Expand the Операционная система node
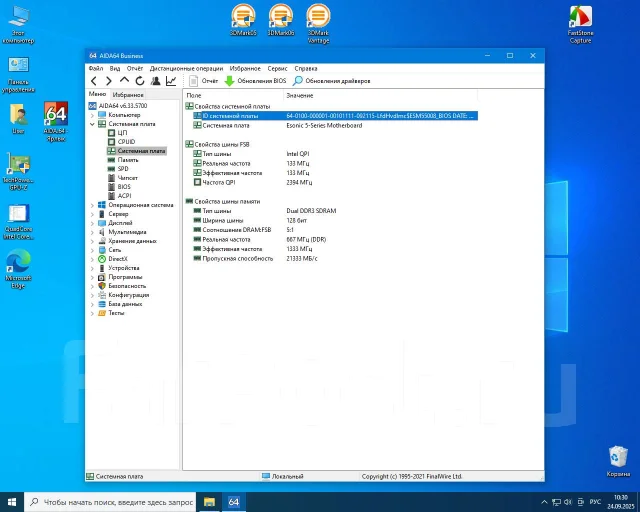 (92, 205)
